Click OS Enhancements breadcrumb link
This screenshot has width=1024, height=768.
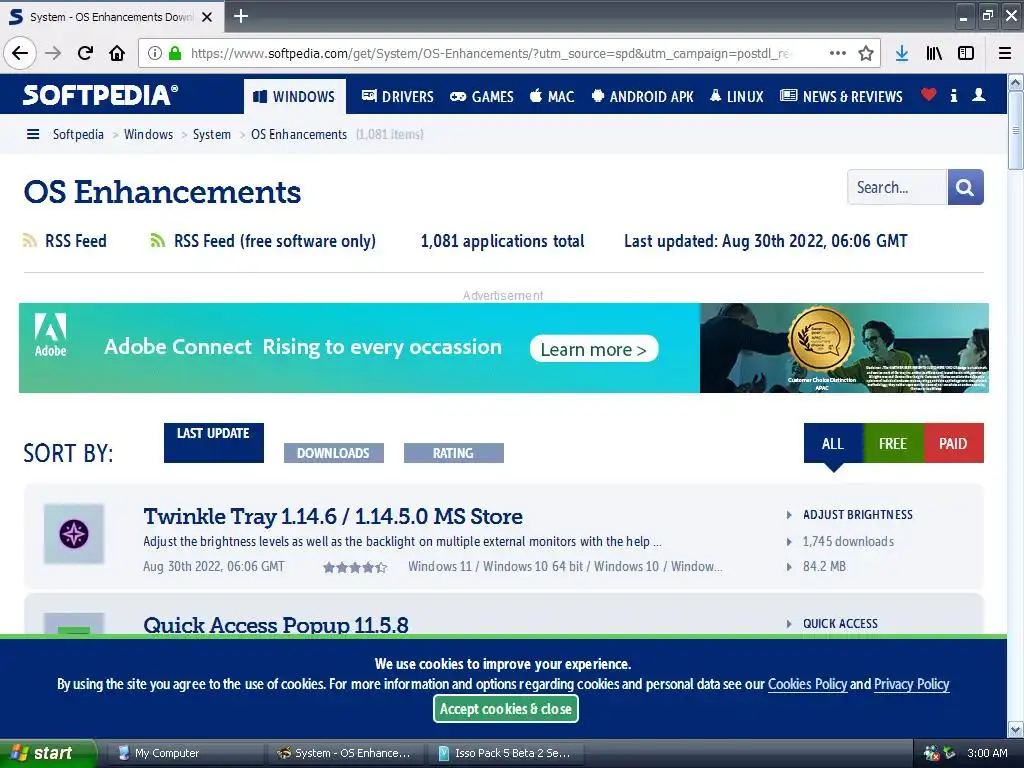[x=299, y=134]
